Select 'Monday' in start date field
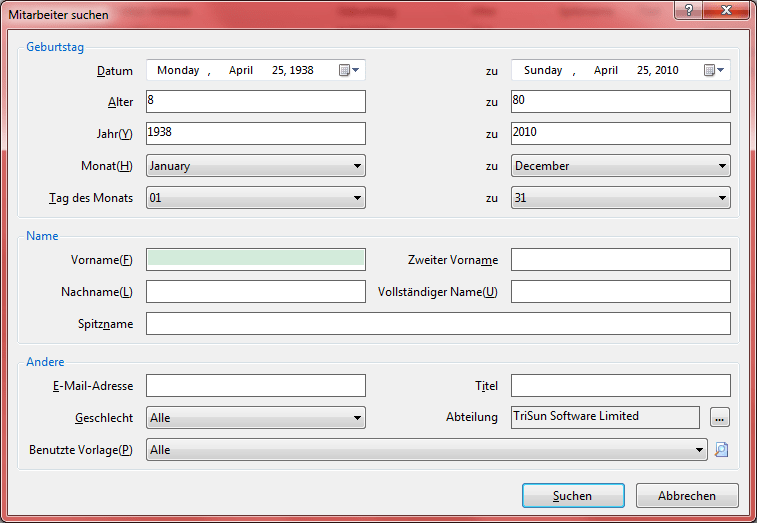757x523 pixels. pos(178,70)
